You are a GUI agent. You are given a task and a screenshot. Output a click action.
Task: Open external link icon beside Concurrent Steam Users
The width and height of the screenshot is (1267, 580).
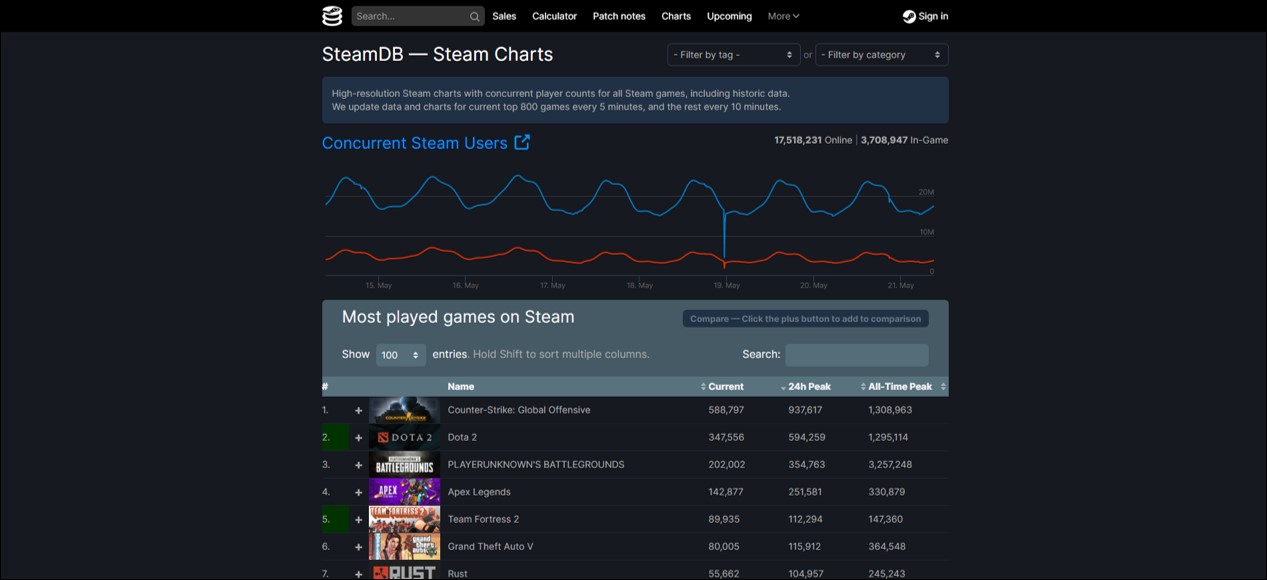click(x=522, y=142)
